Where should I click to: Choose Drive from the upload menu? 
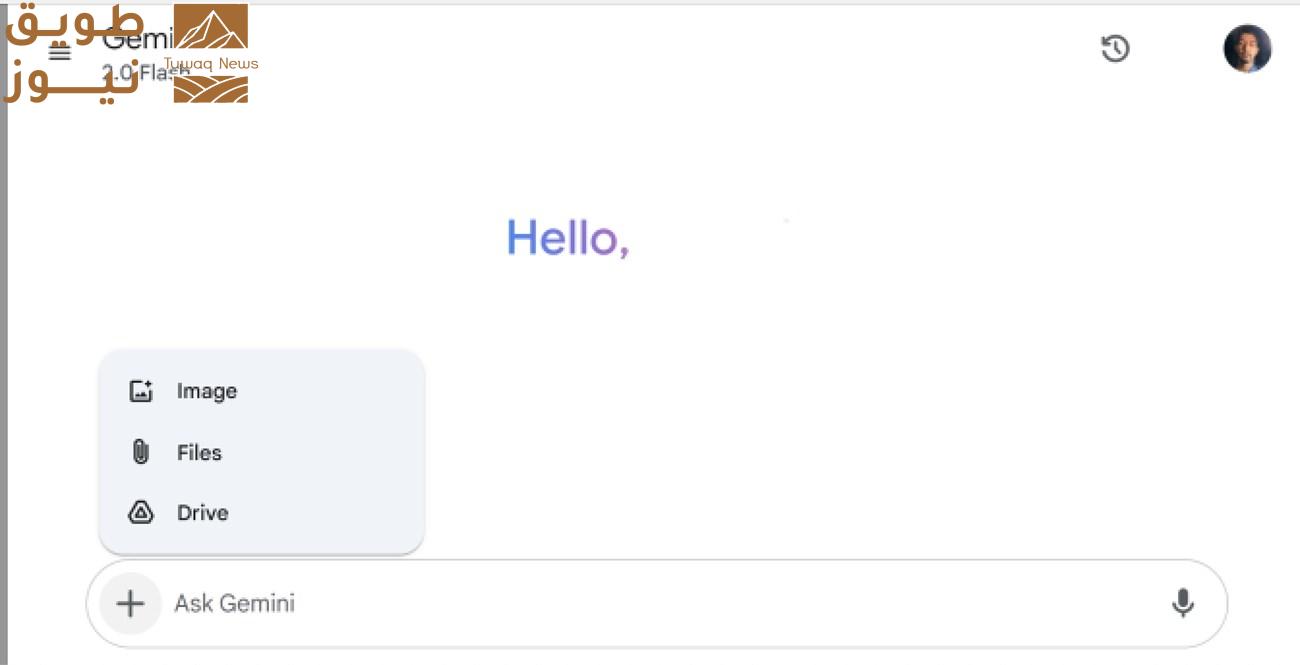tap(203, 513)
